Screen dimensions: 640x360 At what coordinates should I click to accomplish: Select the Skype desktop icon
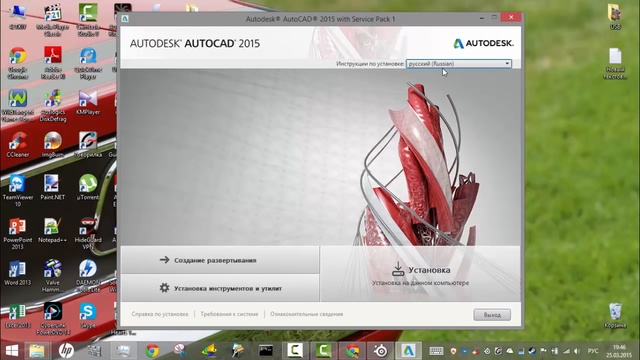click(88, 316)
